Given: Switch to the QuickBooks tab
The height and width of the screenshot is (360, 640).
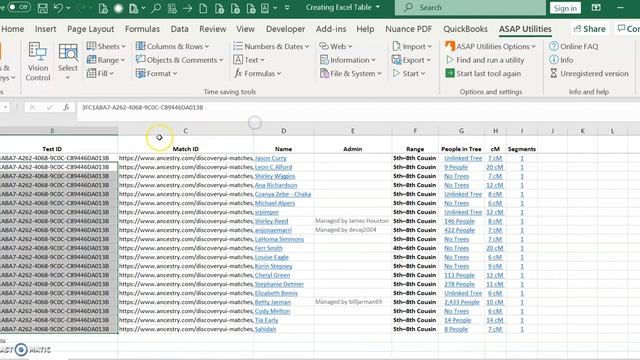Looking at the screenshot, I should pos(465,29).
